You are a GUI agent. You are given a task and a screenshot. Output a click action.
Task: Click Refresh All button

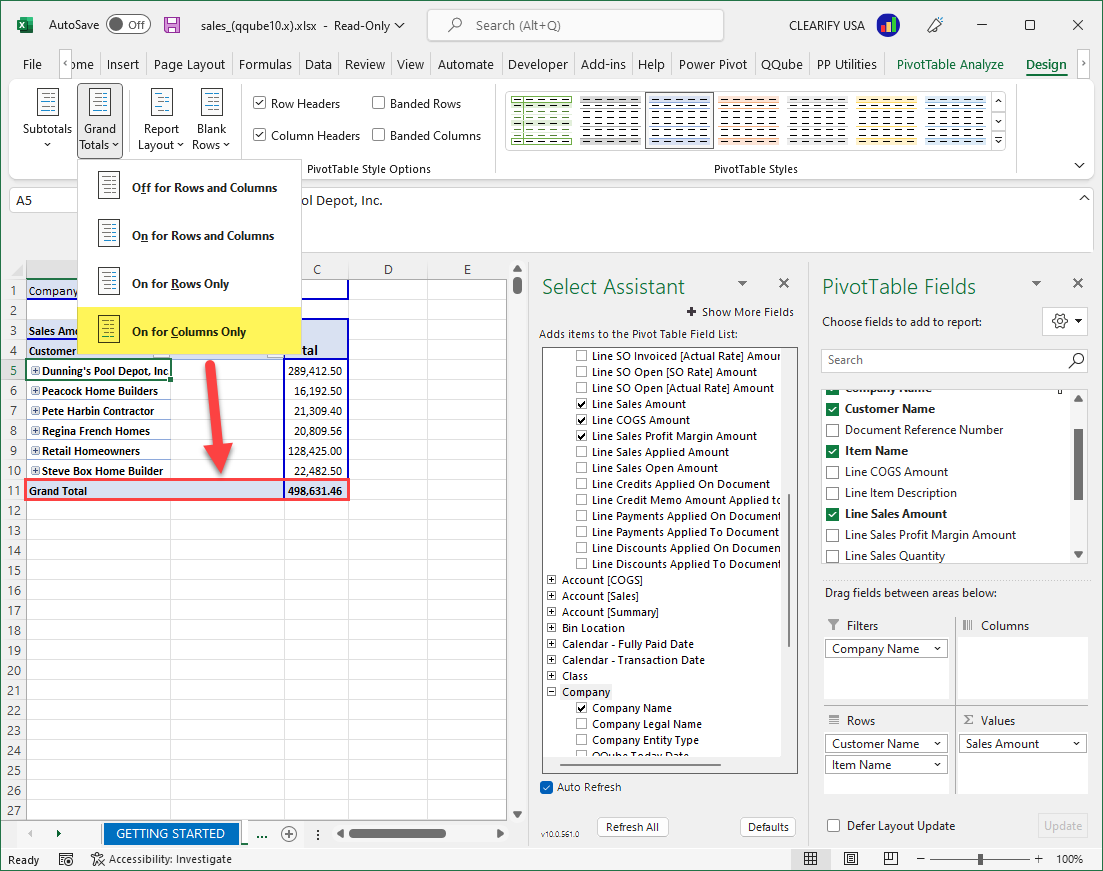pyautogui.click(x=632, y=827)
